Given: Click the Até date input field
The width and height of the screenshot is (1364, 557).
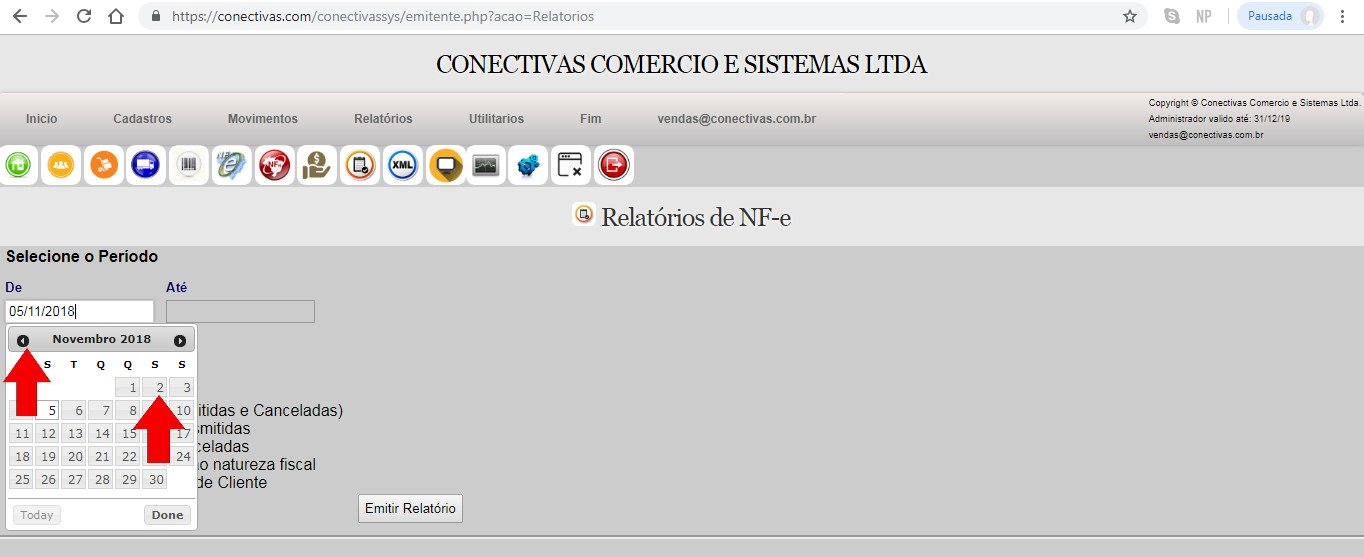Looking at the screenshot, I should click(x=240, y=312).
